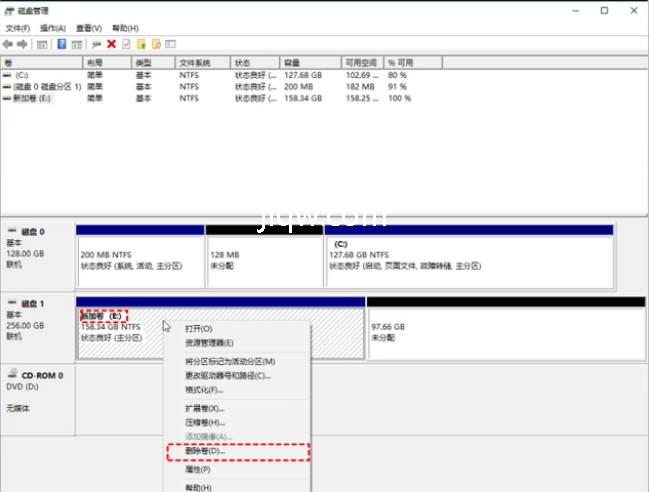Click the Back arrow in toolbar
The height and width of the screenshot is (492, 649).
click(x=8, y=45)
